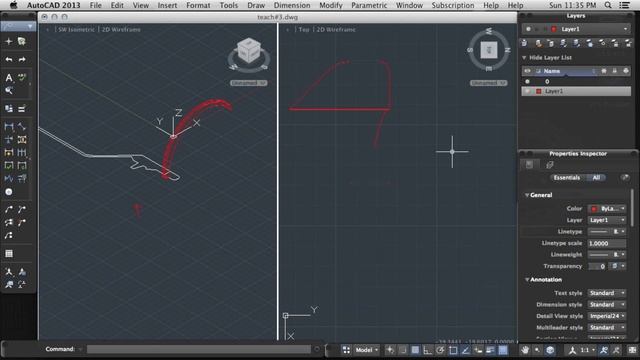
Task: Open the Insert menu
Action: [167, 5]
